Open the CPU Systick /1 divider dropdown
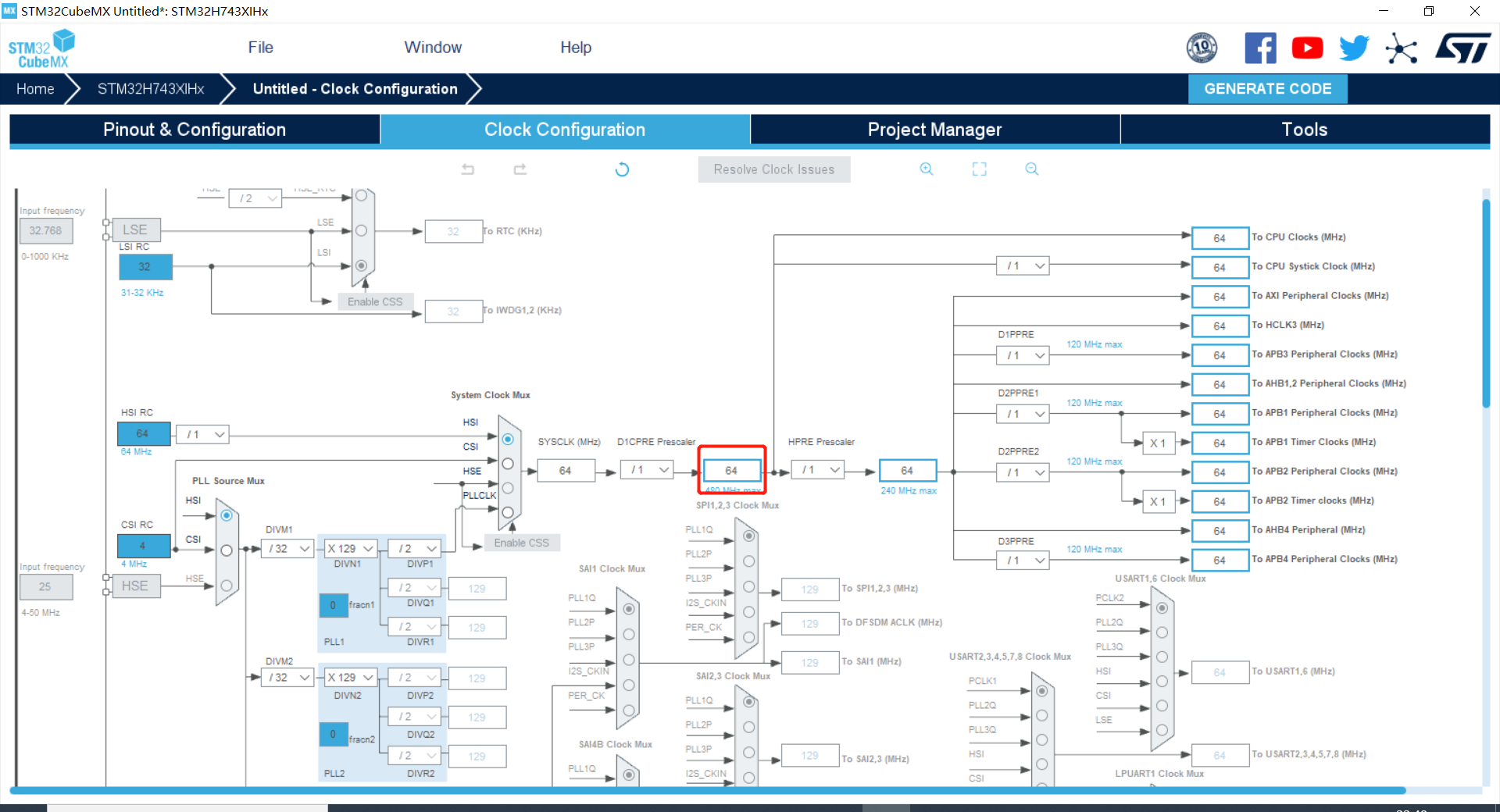Screen dimensions: 1500x812 point(1023,266)
